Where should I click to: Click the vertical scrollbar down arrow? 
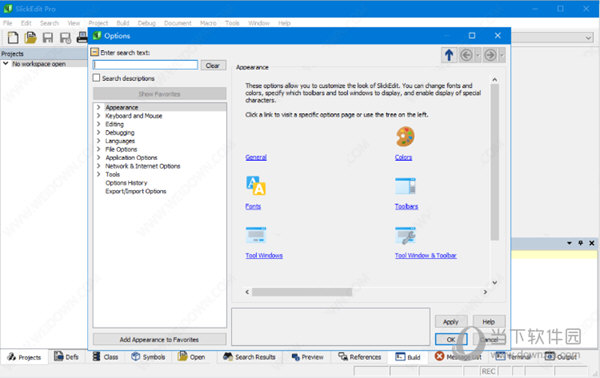click(494, 282)
